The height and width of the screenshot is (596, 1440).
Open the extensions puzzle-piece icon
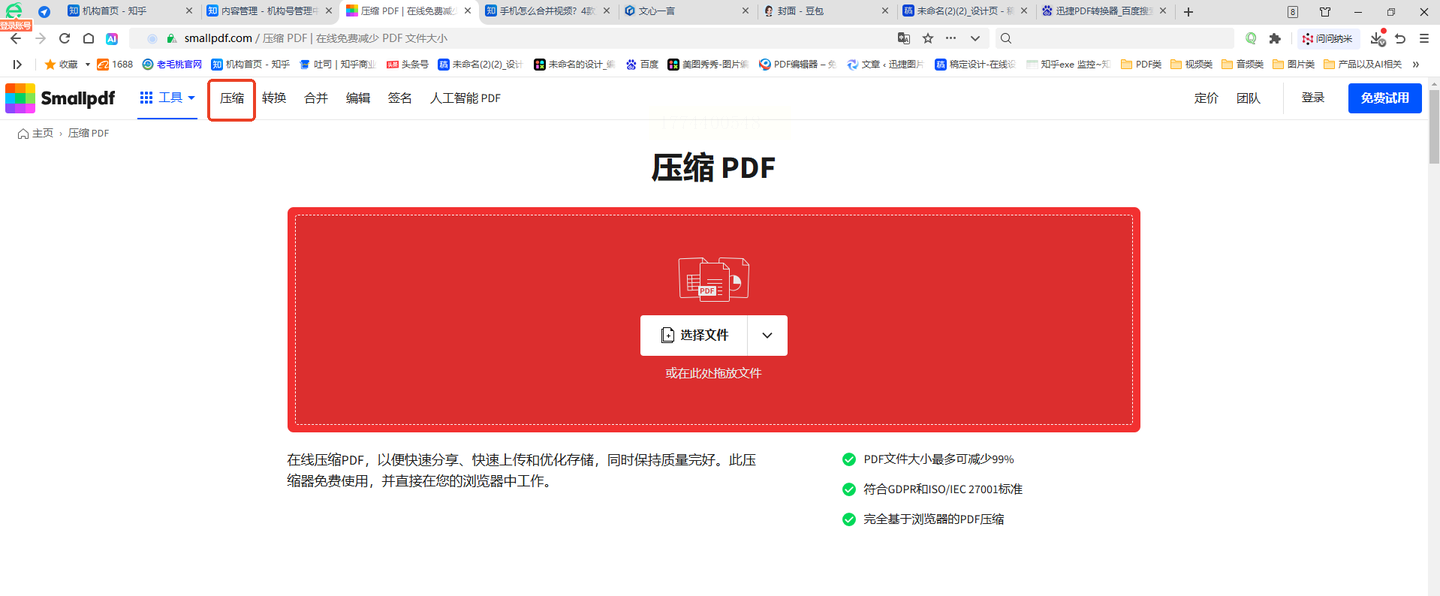coord(1275,38)
